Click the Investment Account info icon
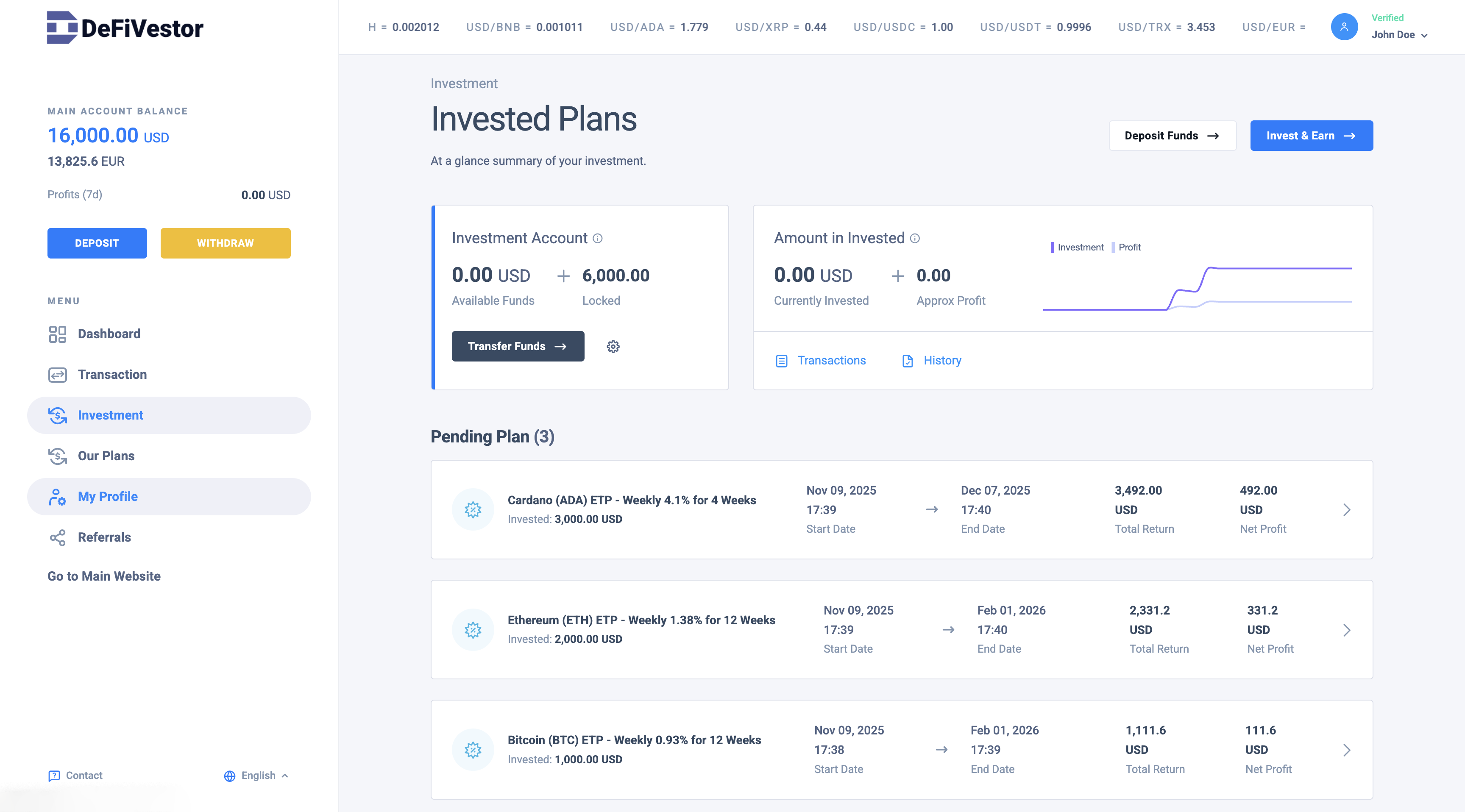Viewport: 1465px width, 812px height. (597, 238)
